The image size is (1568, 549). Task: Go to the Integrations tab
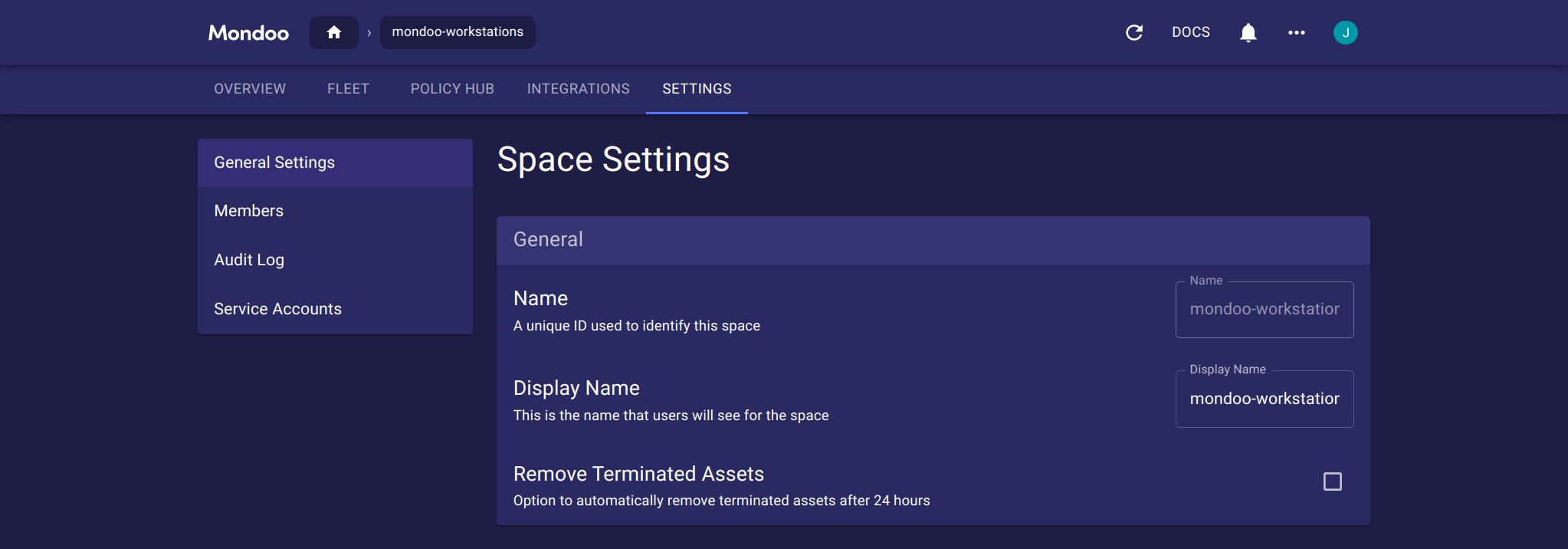578,89
